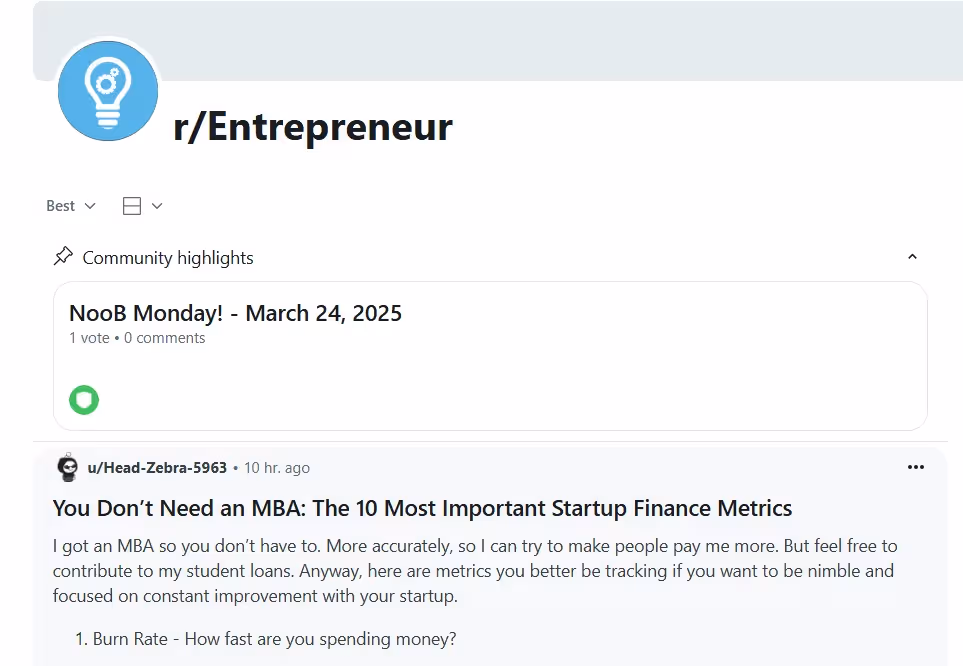Collapse the Community highlights section
Screen dimensions: 963x666
(x=911, y=257)
